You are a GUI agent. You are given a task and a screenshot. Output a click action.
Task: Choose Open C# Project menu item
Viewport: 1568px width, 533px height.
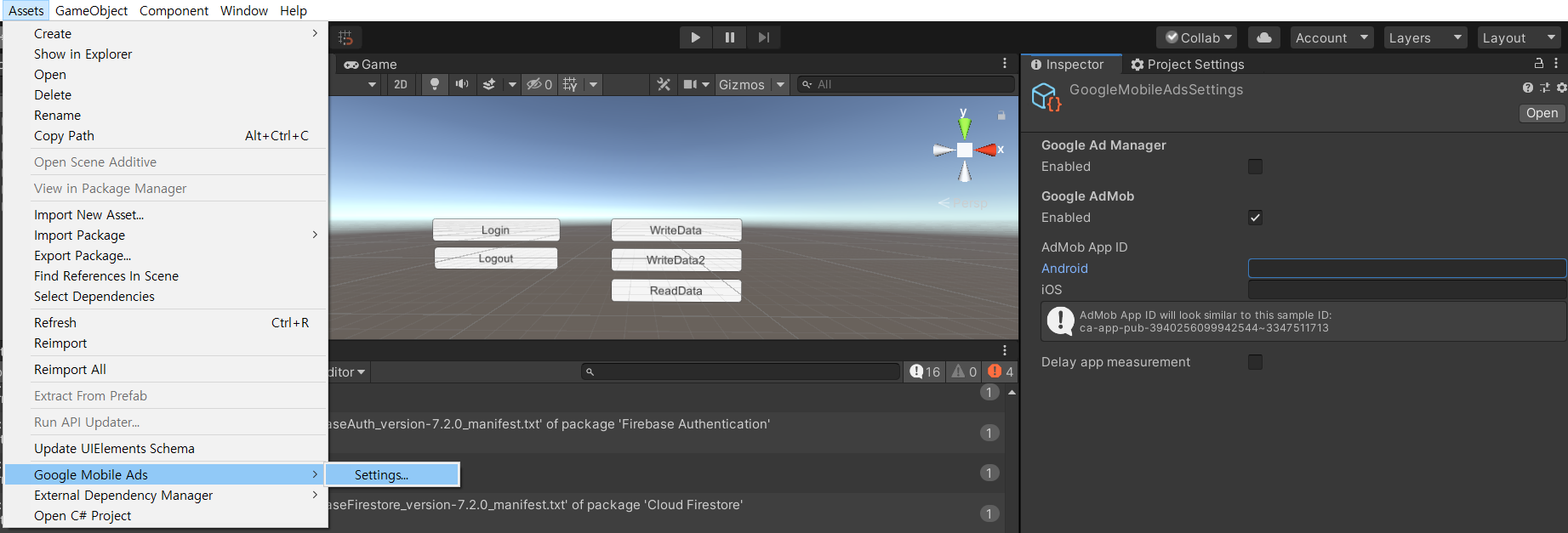pos(166,515)
